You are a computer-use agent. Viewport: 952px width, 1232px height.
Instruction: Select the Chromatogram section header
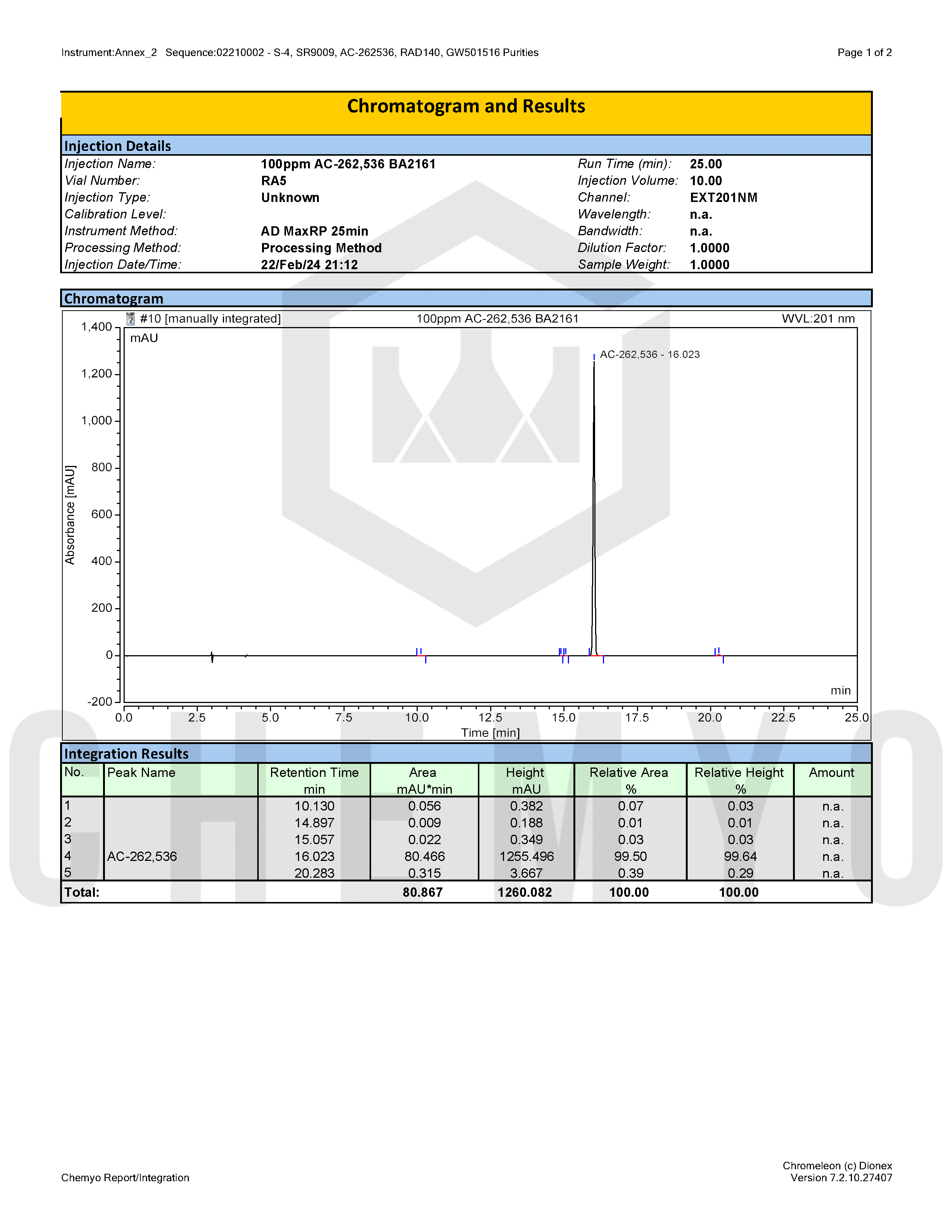(x=466, y=298)
